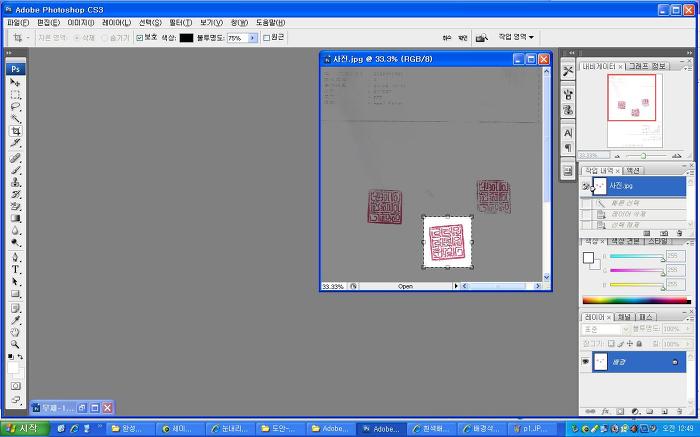Viewport: 700px width, 437px height.
Task: Select the Zoom magnifier tool
Action: (x=16, y=344)
